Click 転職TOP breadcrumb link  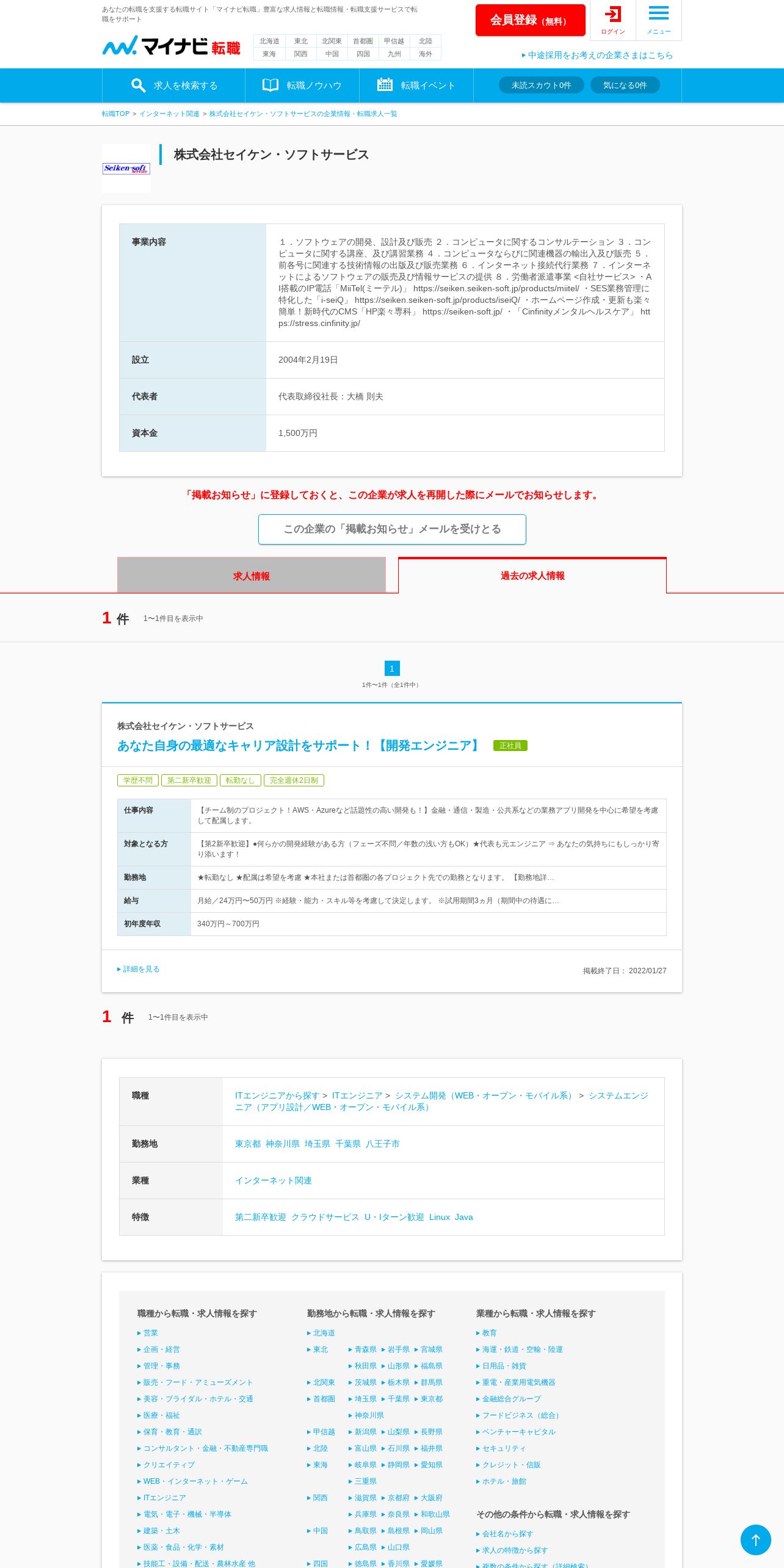[x=115, y=114]
